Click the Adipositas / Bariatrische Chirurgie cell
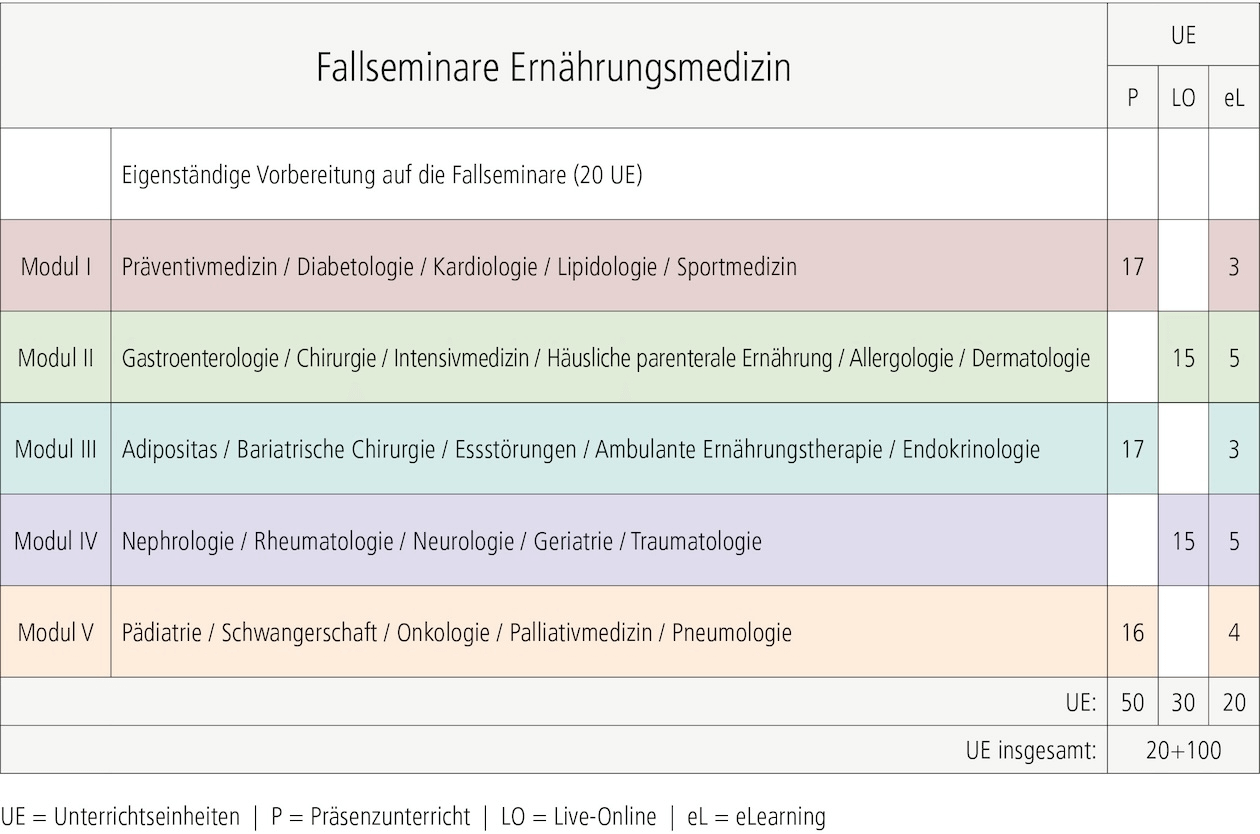 coord(580,449)
